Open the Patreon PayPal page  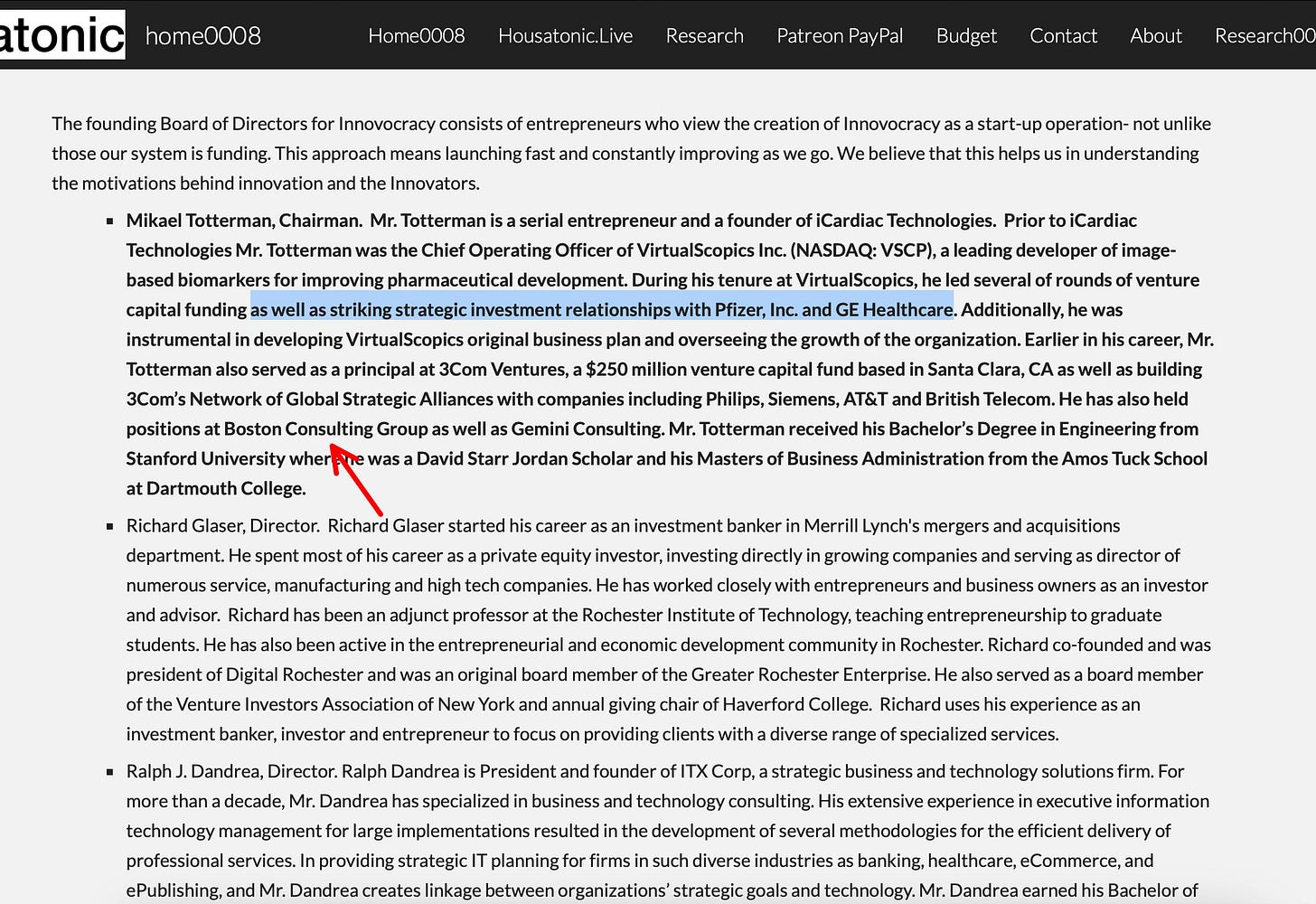840,35
